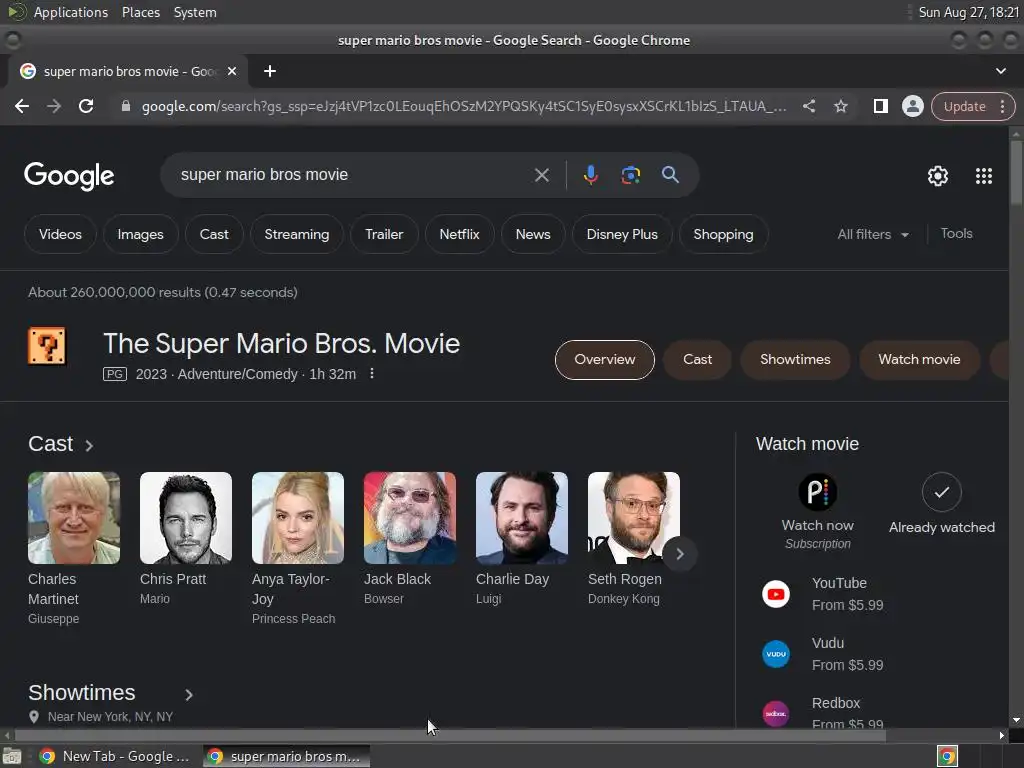Viewport: 1024px width, 768px height.
Task: Select the Netflix filter chip
Action: (459, 234)
